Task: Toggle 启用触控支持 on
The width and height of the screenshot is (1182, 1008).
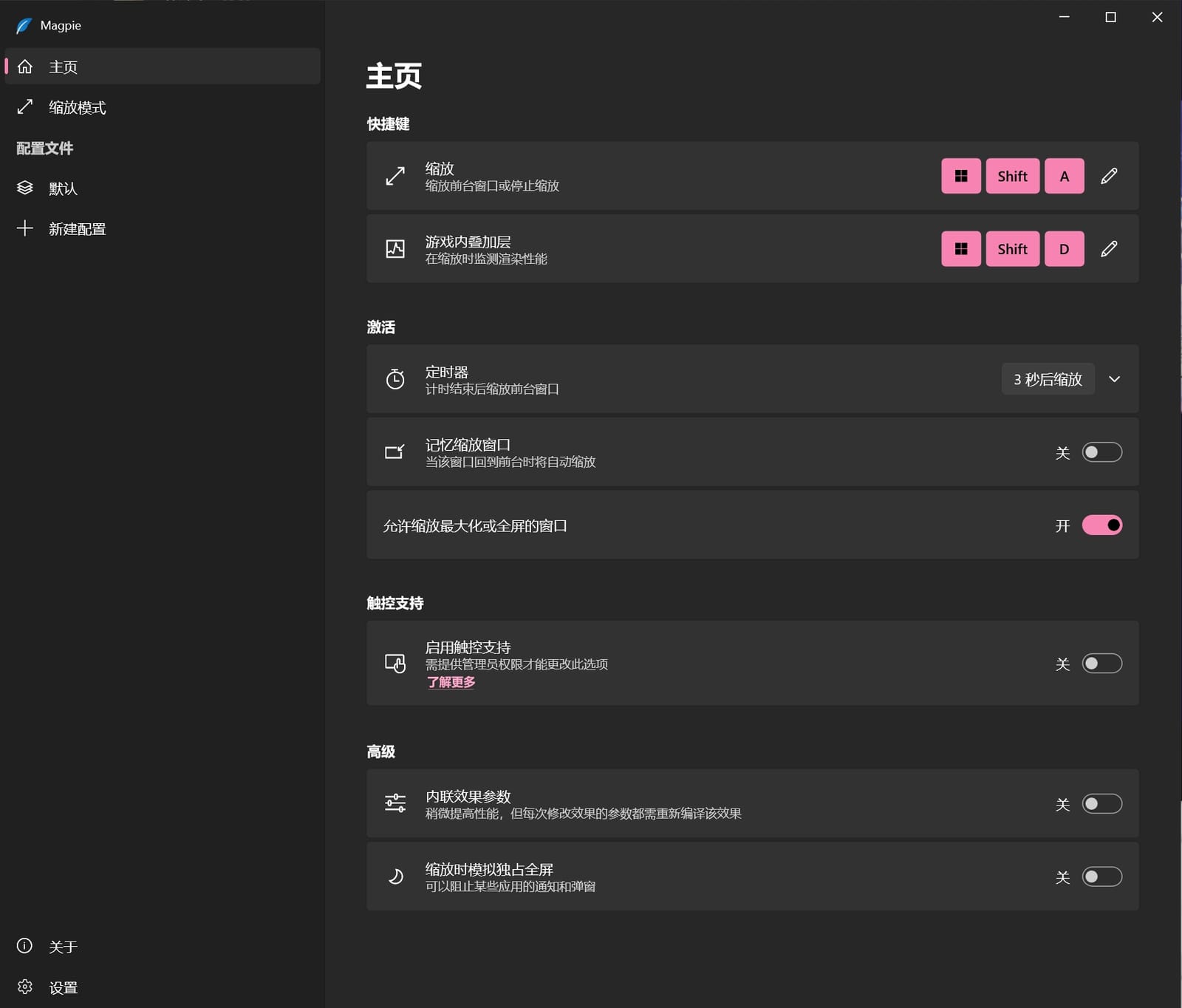Action: pyautogui.click(x=1101, y=664)
